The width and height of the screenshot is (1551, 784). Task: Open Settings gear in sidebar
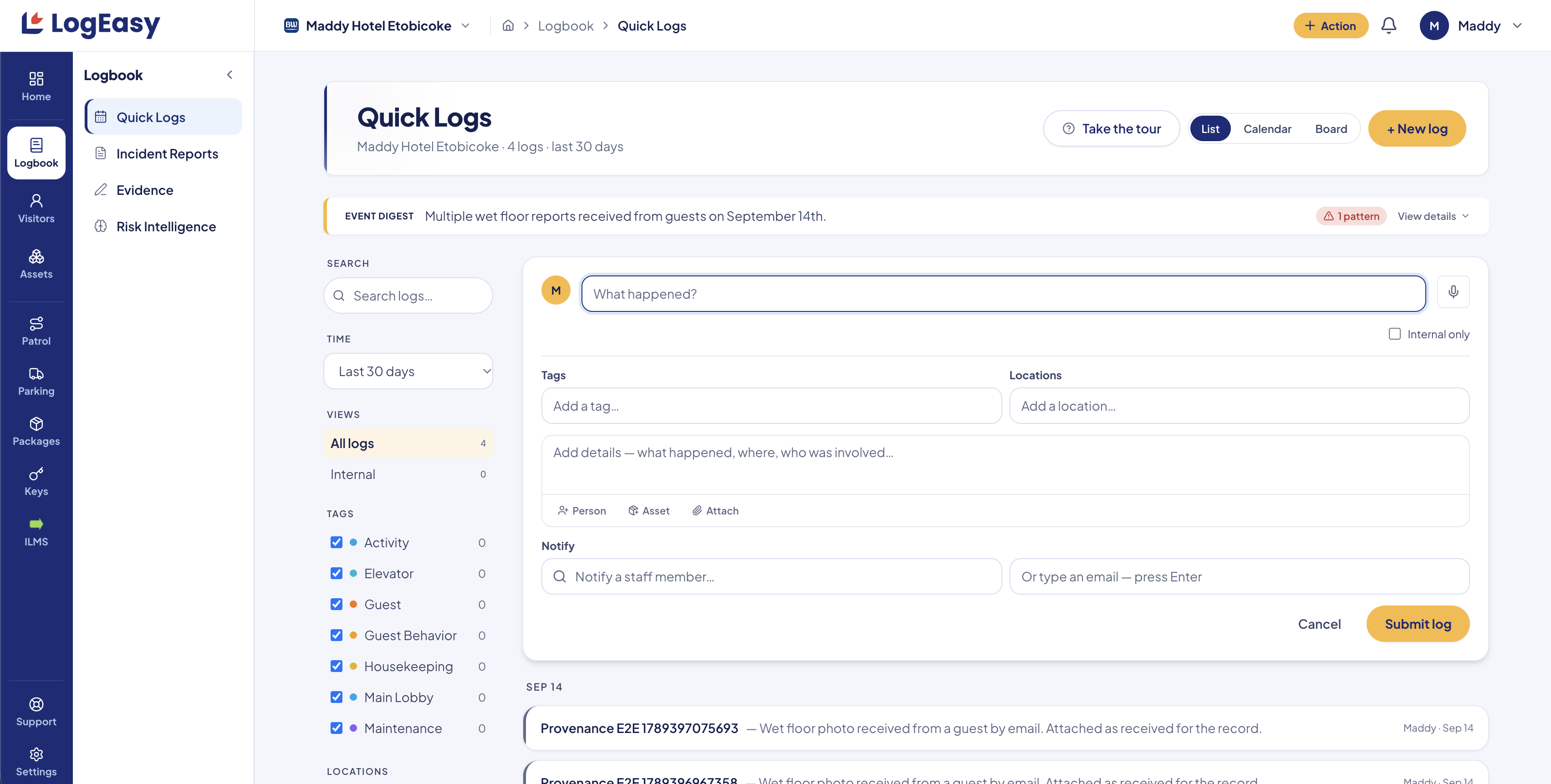[x=36, y=761]
